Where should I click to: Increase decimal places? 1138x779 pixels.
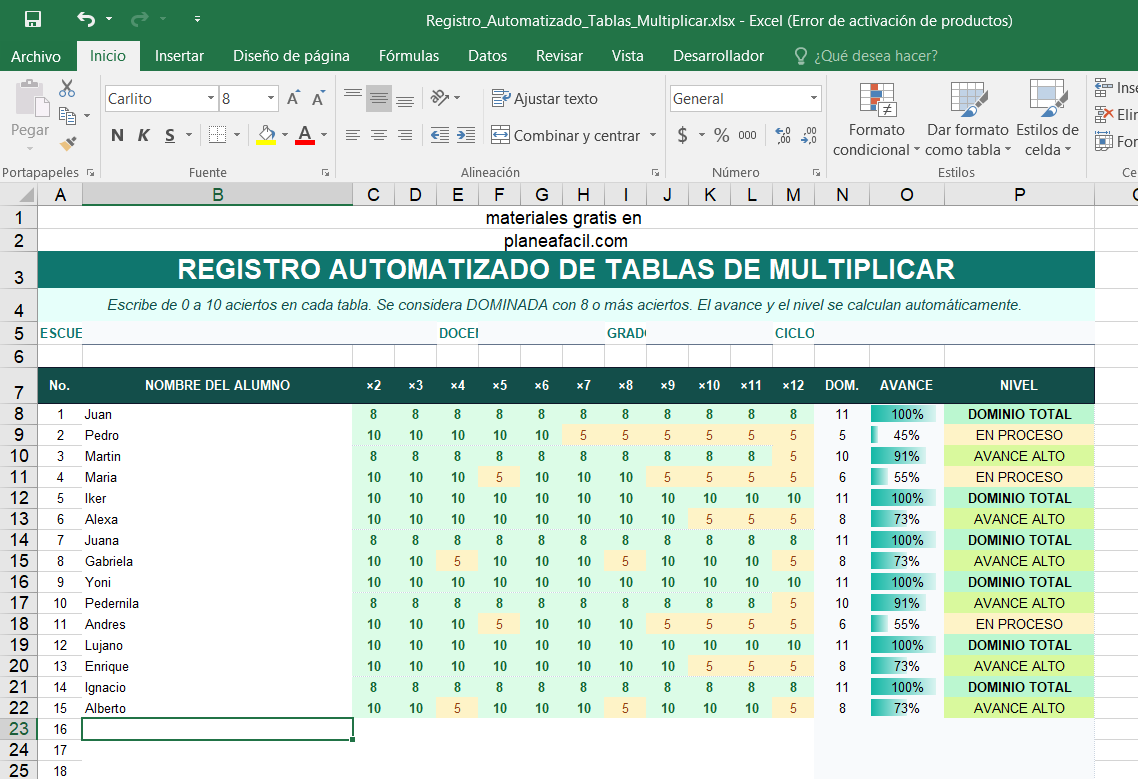pos(783,135)
